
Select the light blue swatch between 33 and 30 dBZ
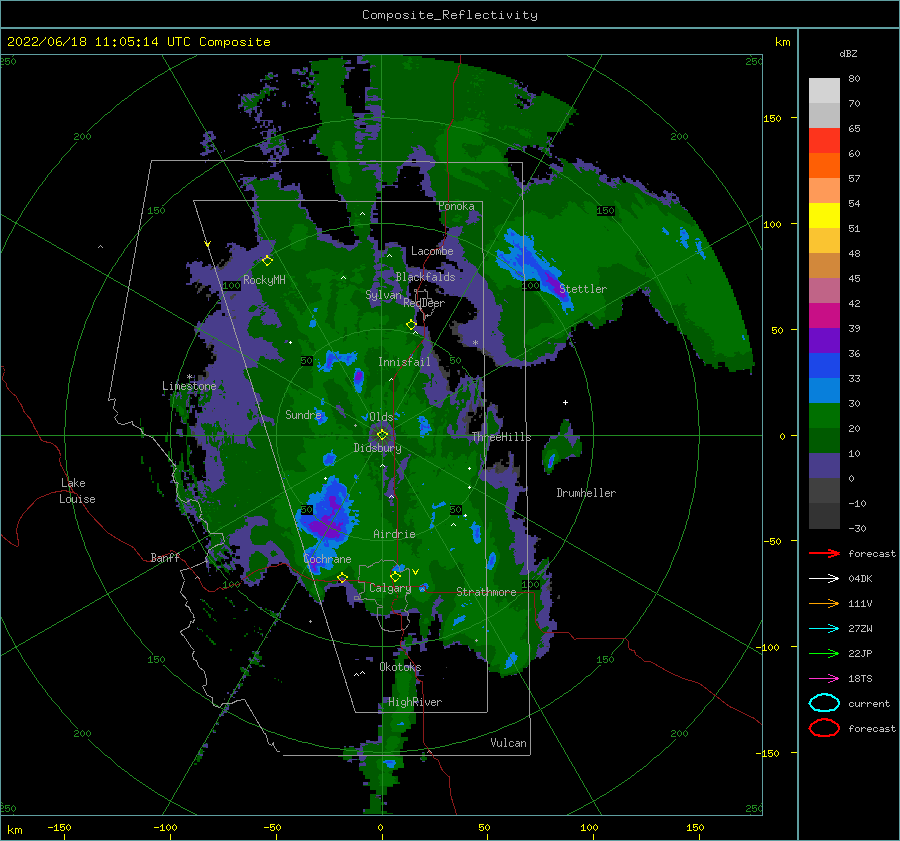[x=824, y=391]
